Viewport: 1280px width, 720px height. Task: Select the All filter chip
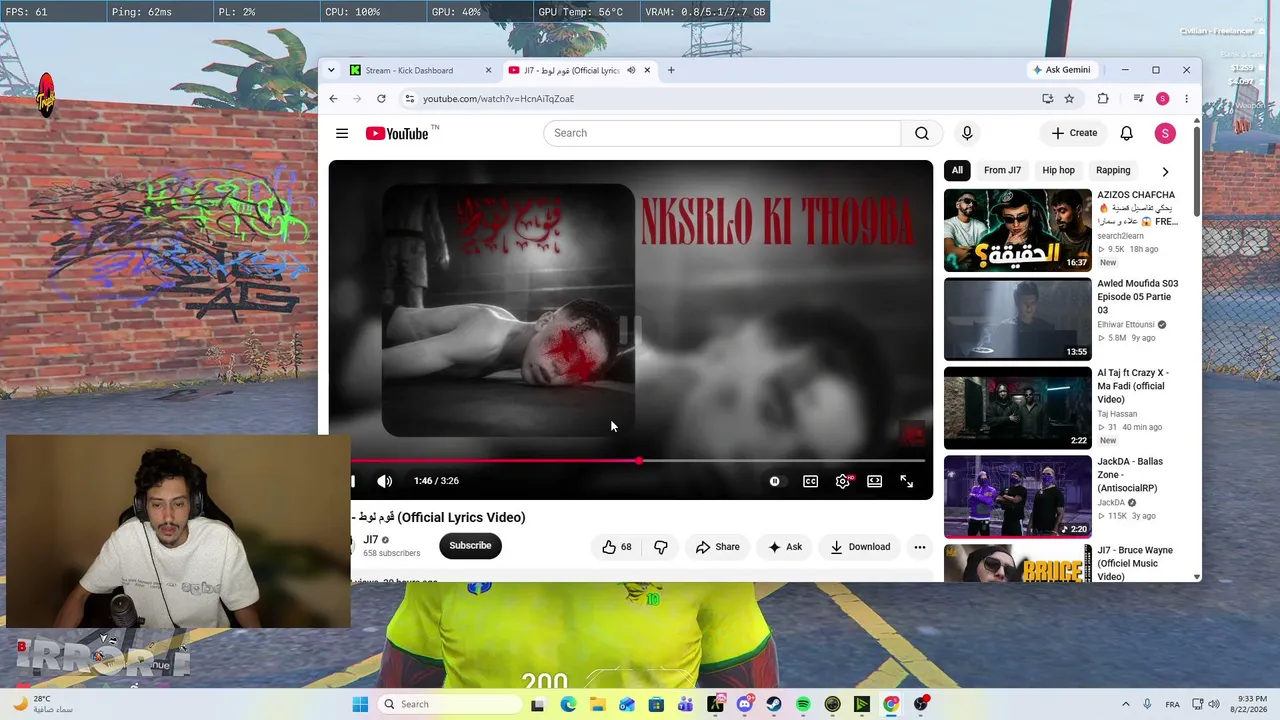[957, 170]
